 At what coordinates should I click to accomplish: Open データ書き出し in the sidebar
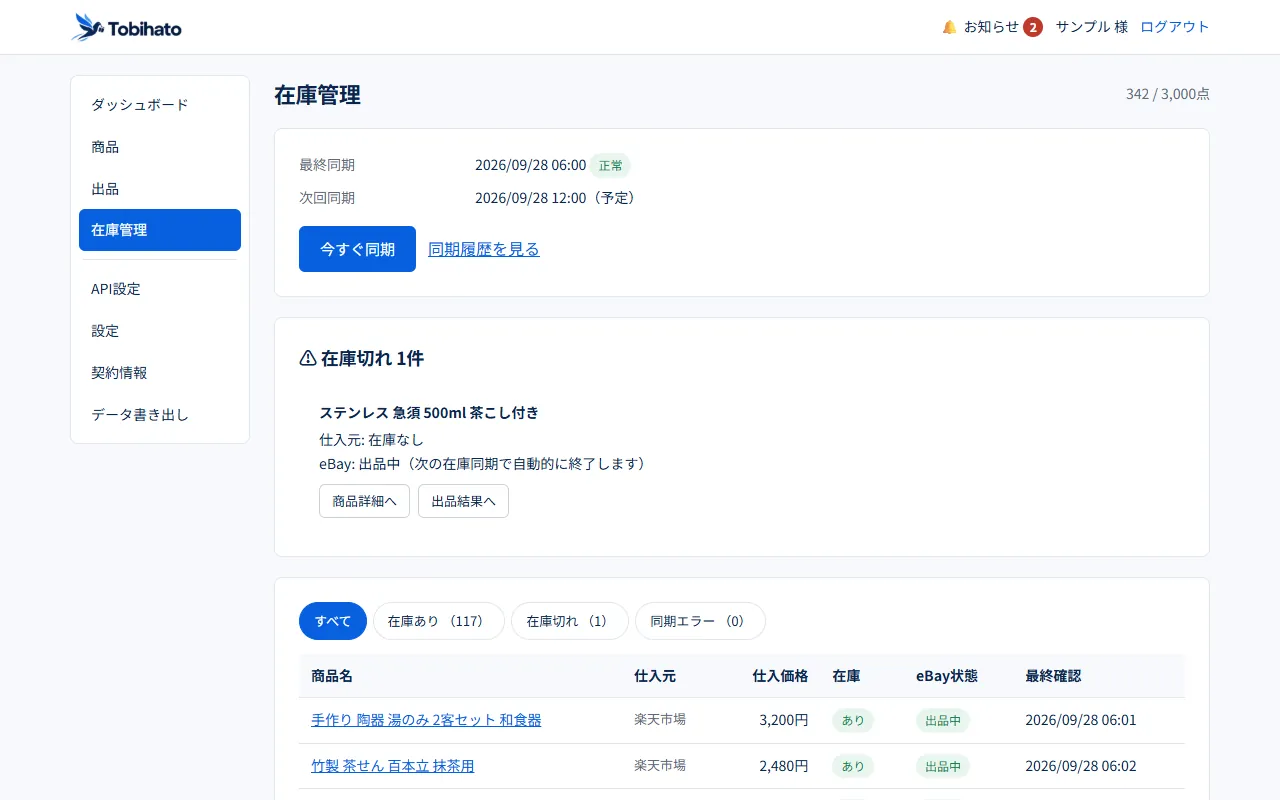pos(160,415)
